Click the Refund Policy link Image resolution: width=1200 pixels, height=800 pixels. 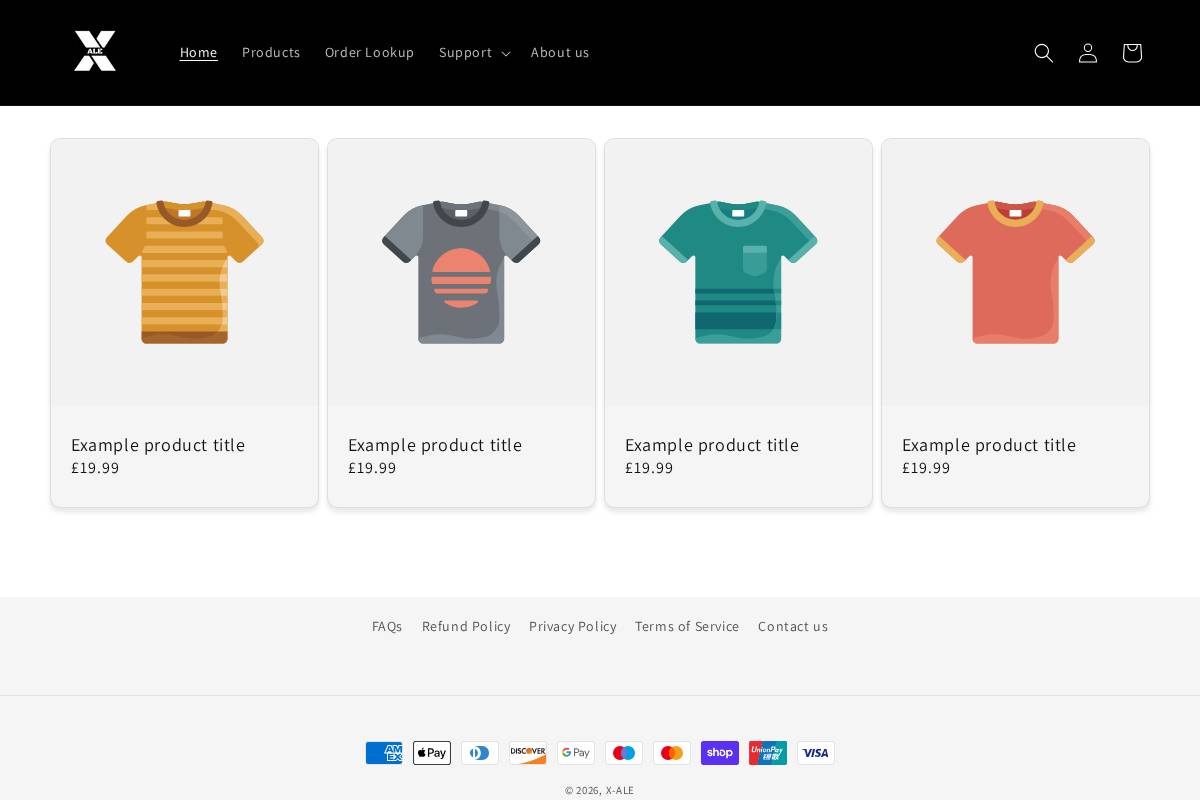(x=466, y=626)
